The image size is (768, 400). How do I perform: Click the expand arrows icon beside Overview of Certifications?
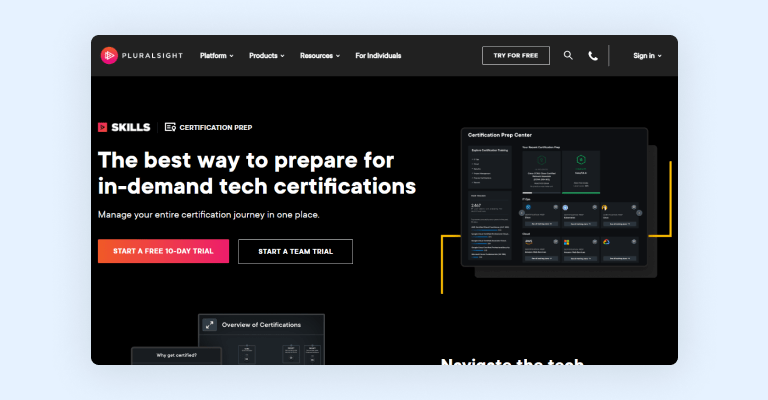pos(210,325)
